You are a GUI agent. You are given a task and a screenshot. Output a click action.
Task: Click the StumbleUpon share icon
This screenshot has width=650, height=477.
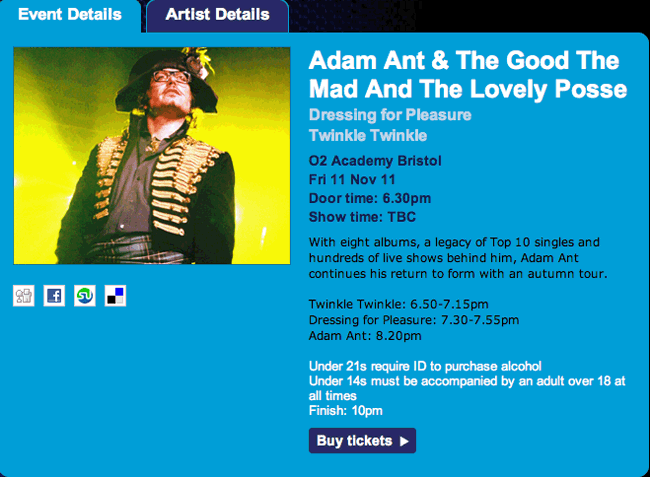coord(85,296)
